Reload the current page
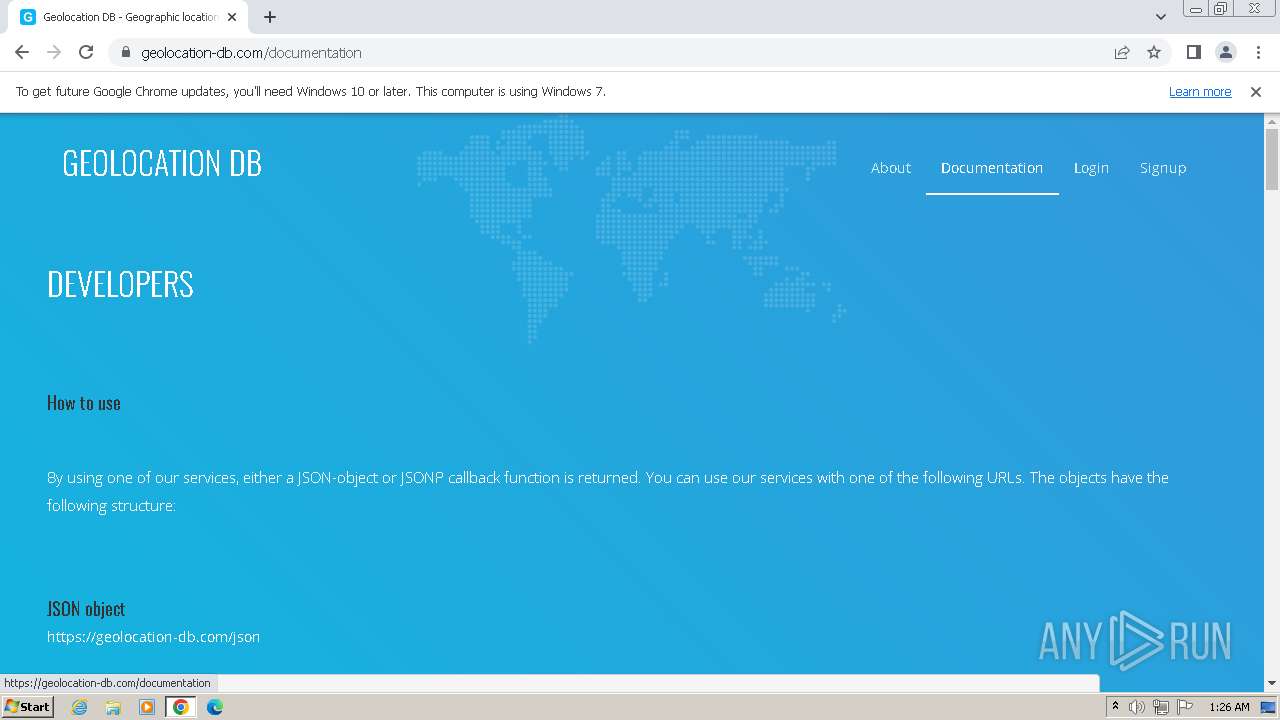This screenshot has width=1280, height=720. [86, 52]
